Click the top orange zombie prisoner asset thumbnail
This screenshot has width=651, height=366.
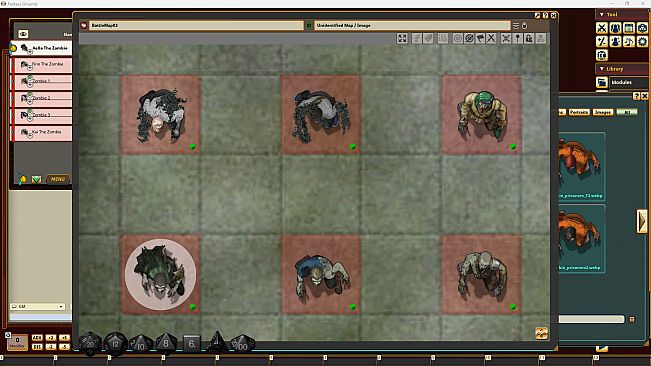pos(581,166)
